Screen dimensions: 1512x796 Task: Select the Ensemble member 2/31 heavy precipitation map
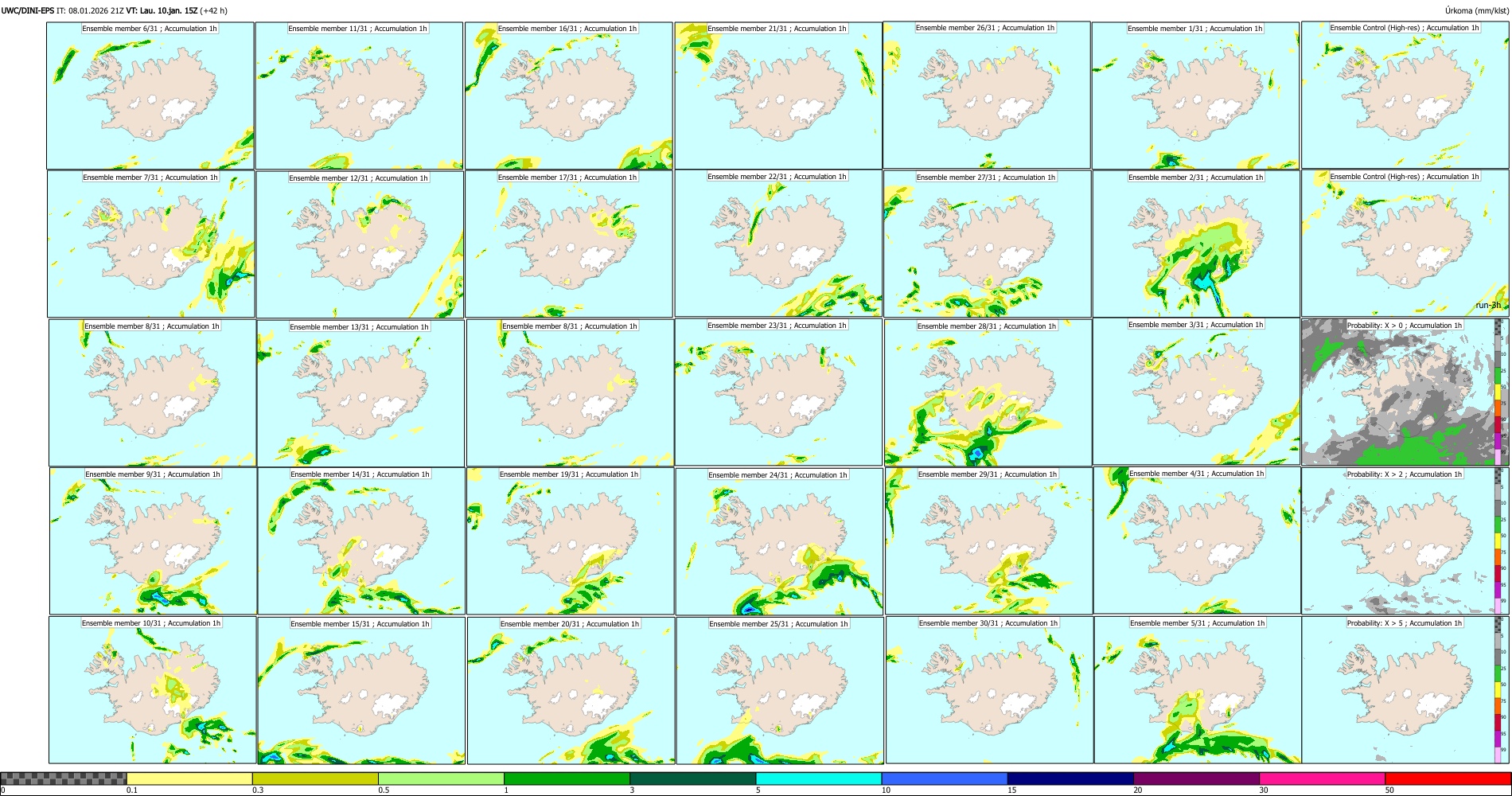coord(1196,244)
